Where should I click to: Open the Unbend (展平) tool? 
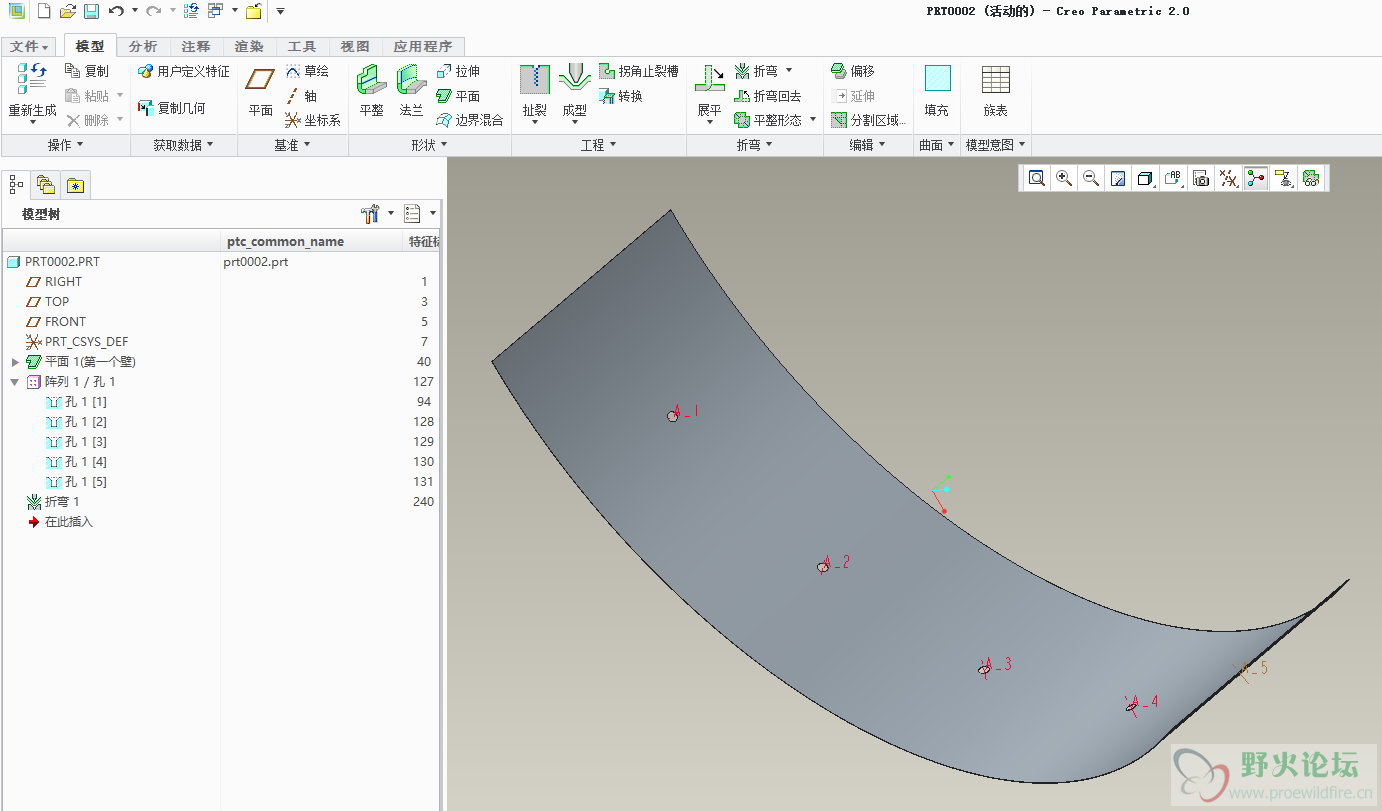pos(709,79)
